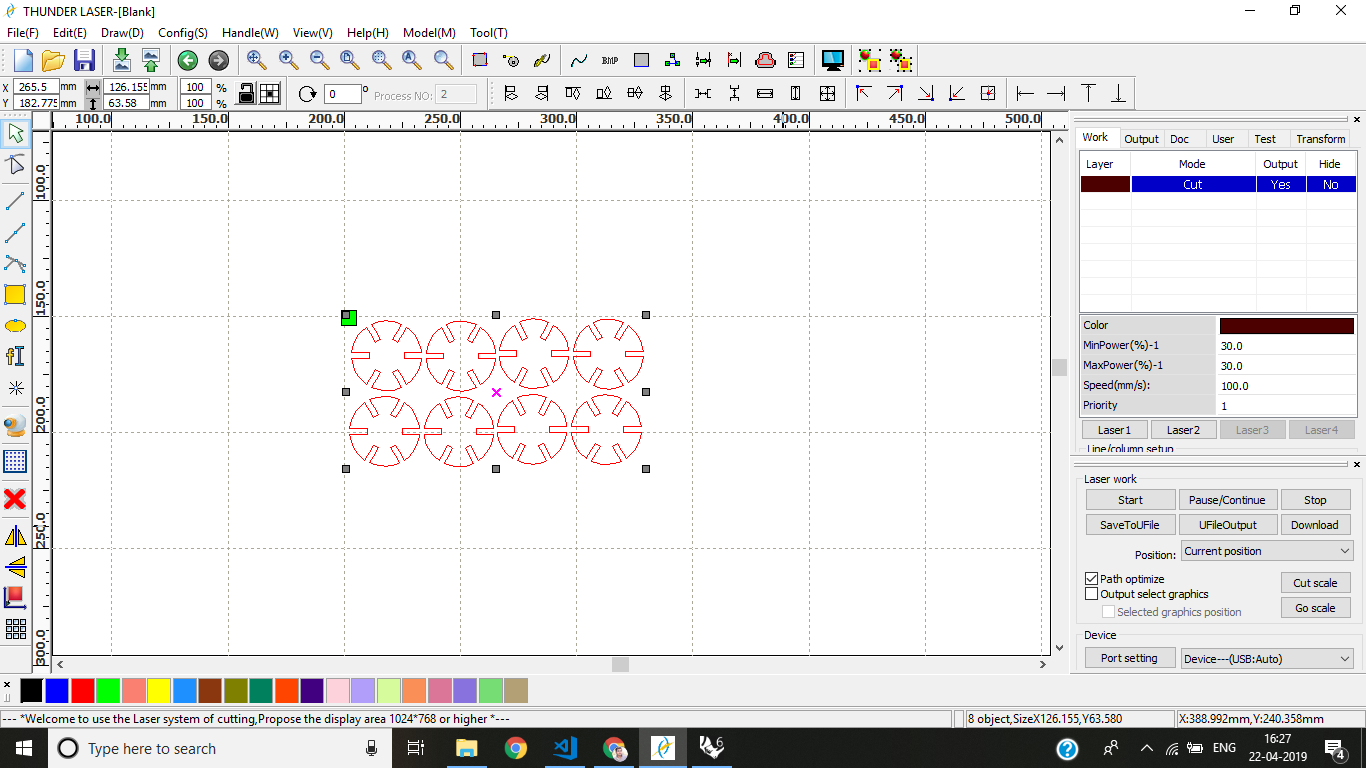This screenshot has width=1366, height=768.
Task: Open the text tool in left toolbar
Action: click(x=15, y=357)
